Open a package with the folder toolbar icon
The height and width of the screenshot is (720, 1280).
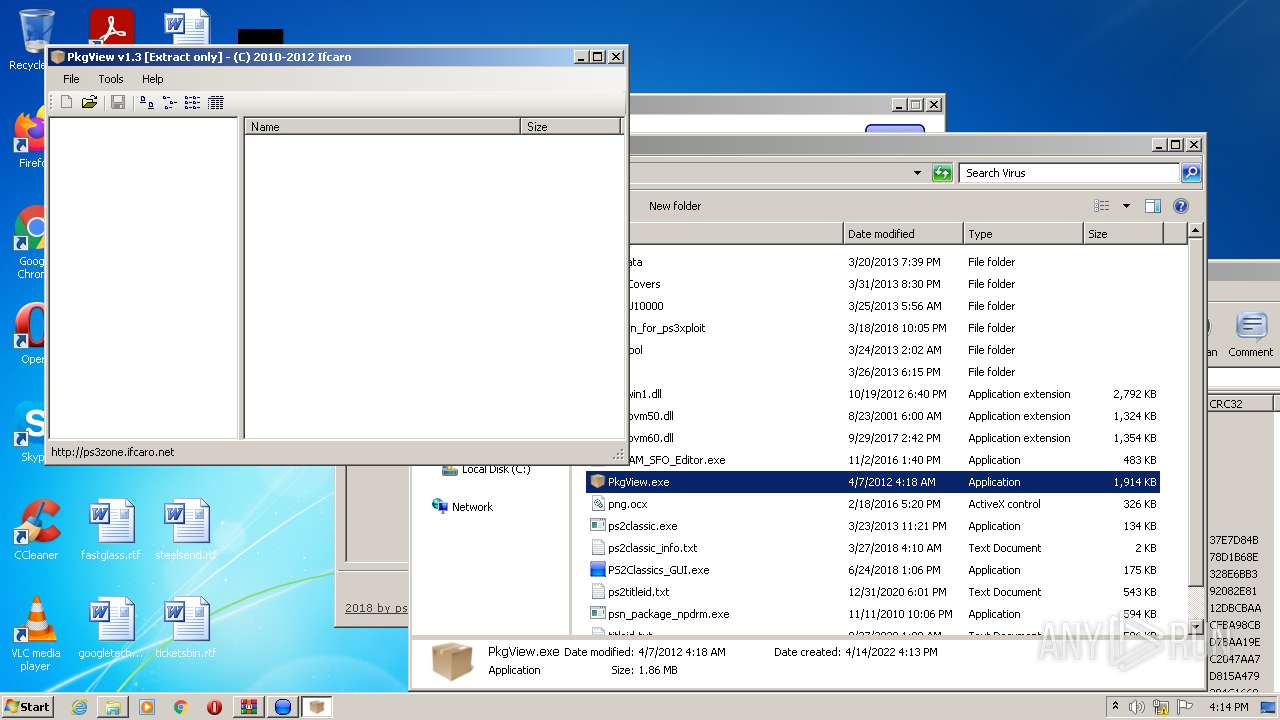click(x=89, y=102)
